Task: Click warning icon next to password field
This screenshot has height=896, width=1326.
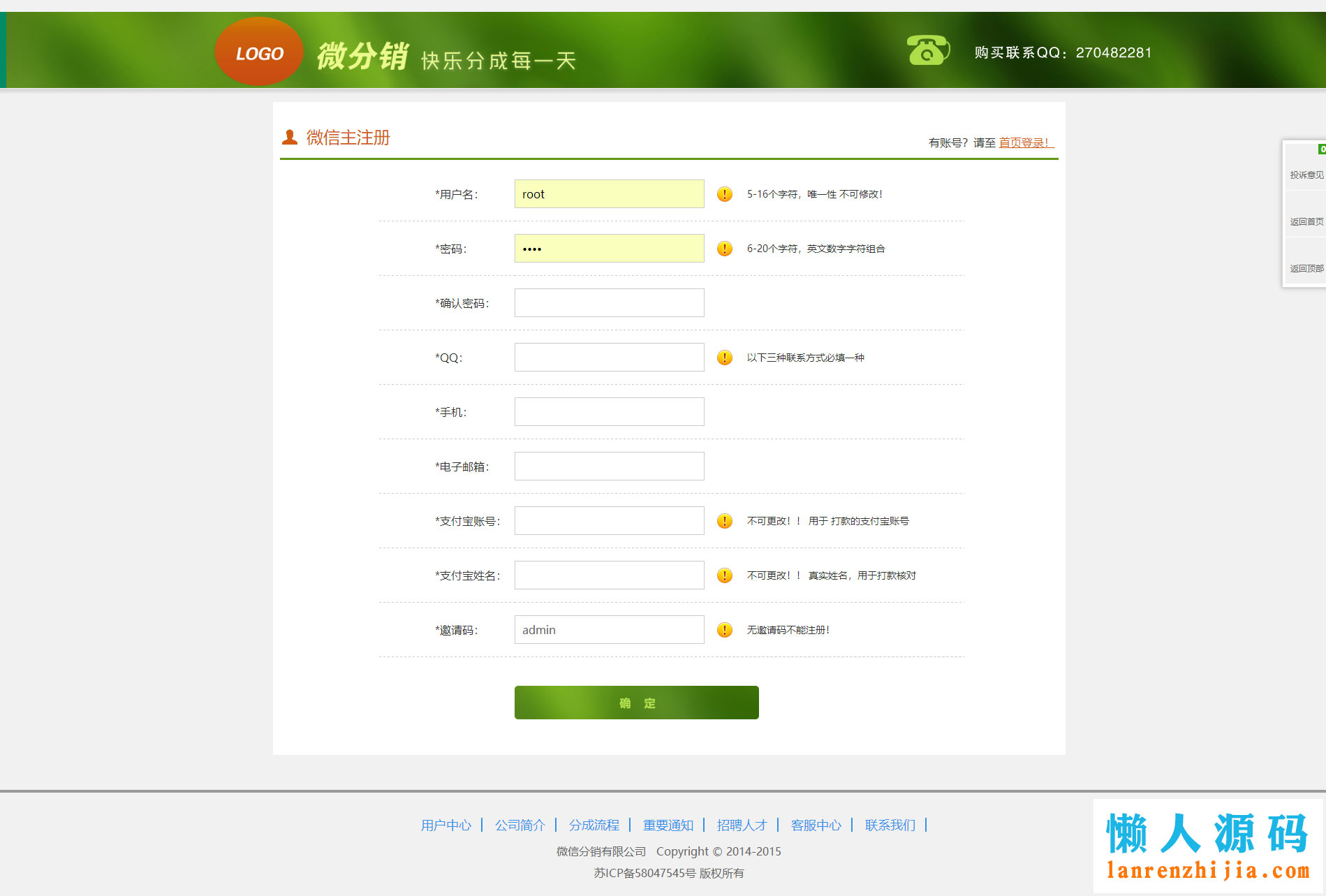Action: [x=724, y=248]
